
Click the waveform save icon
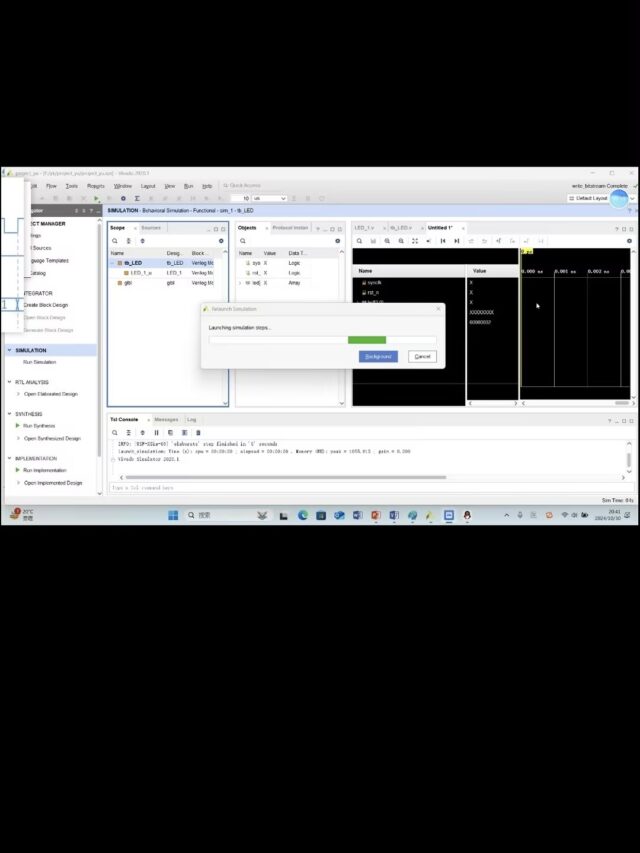point(373,241)
